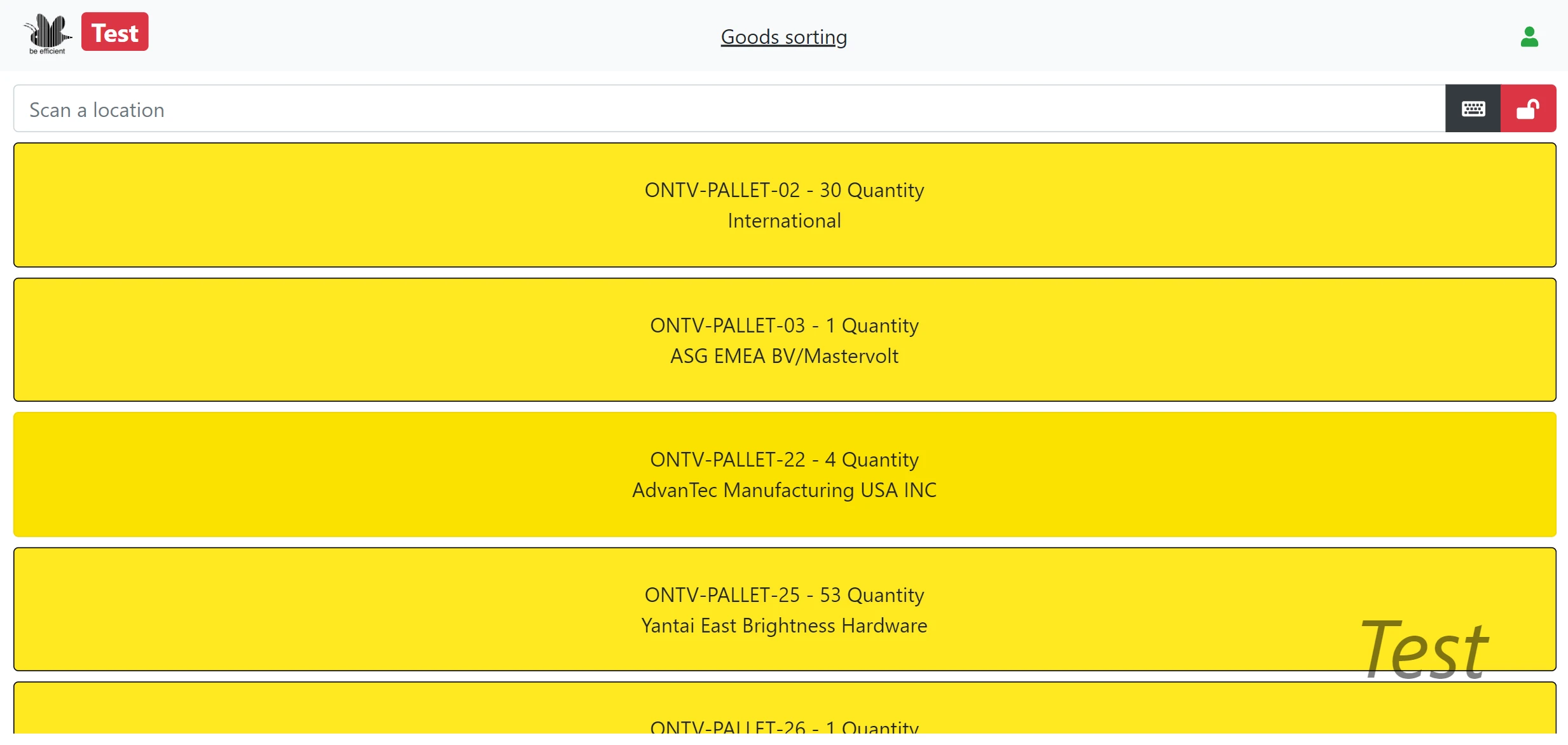Select the ONTV-PALLET-02 International card
The image size is (1568, 745).
pyautogui.click(x=785, y=205)
